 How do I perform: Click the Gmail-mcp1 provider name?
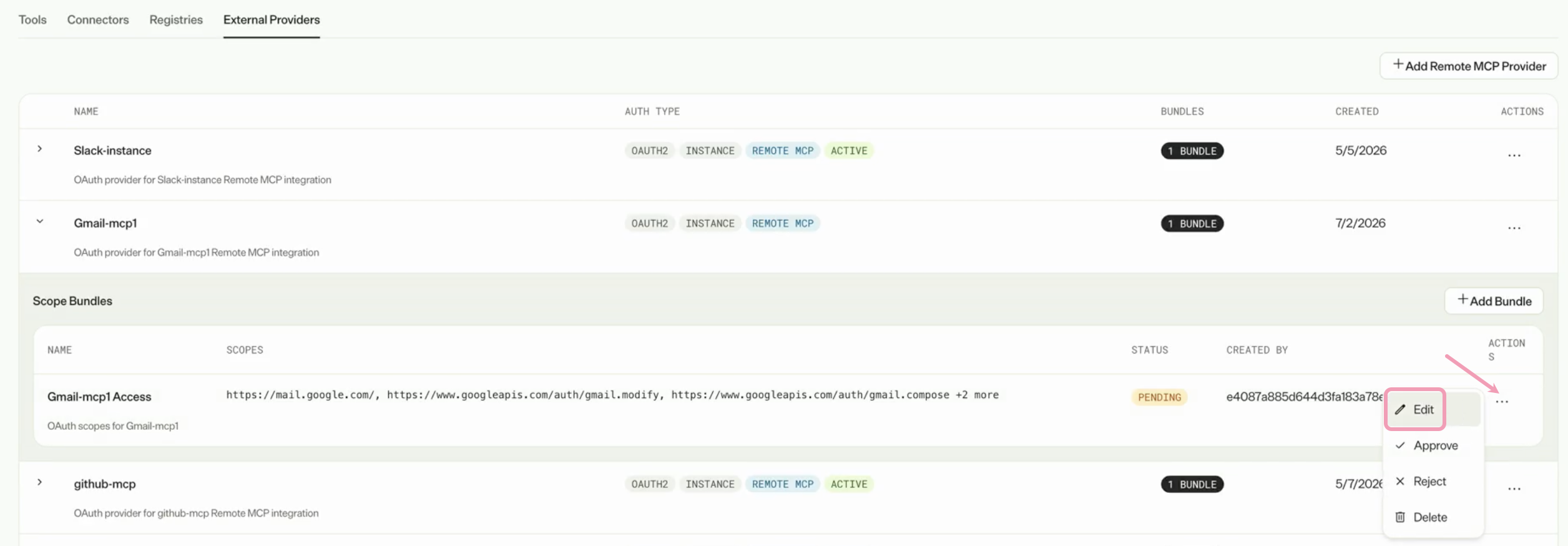click(105, 223)
